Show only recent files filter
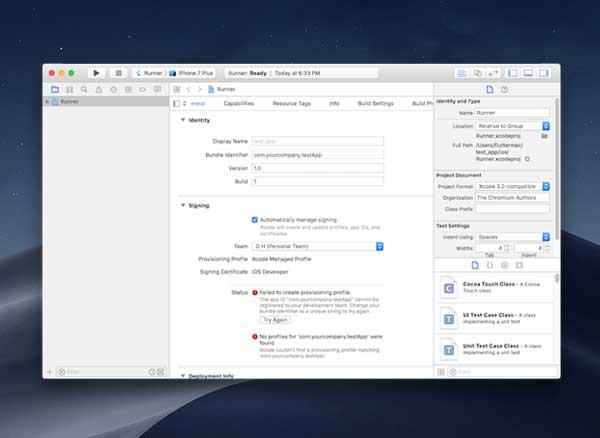 coord(152,372)
